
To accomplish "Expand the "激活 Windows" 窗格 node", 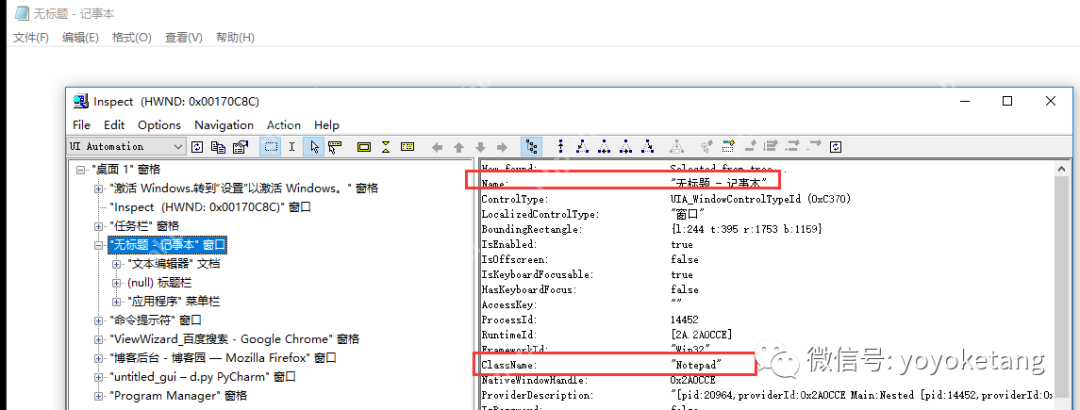I will tap(98, 188).
